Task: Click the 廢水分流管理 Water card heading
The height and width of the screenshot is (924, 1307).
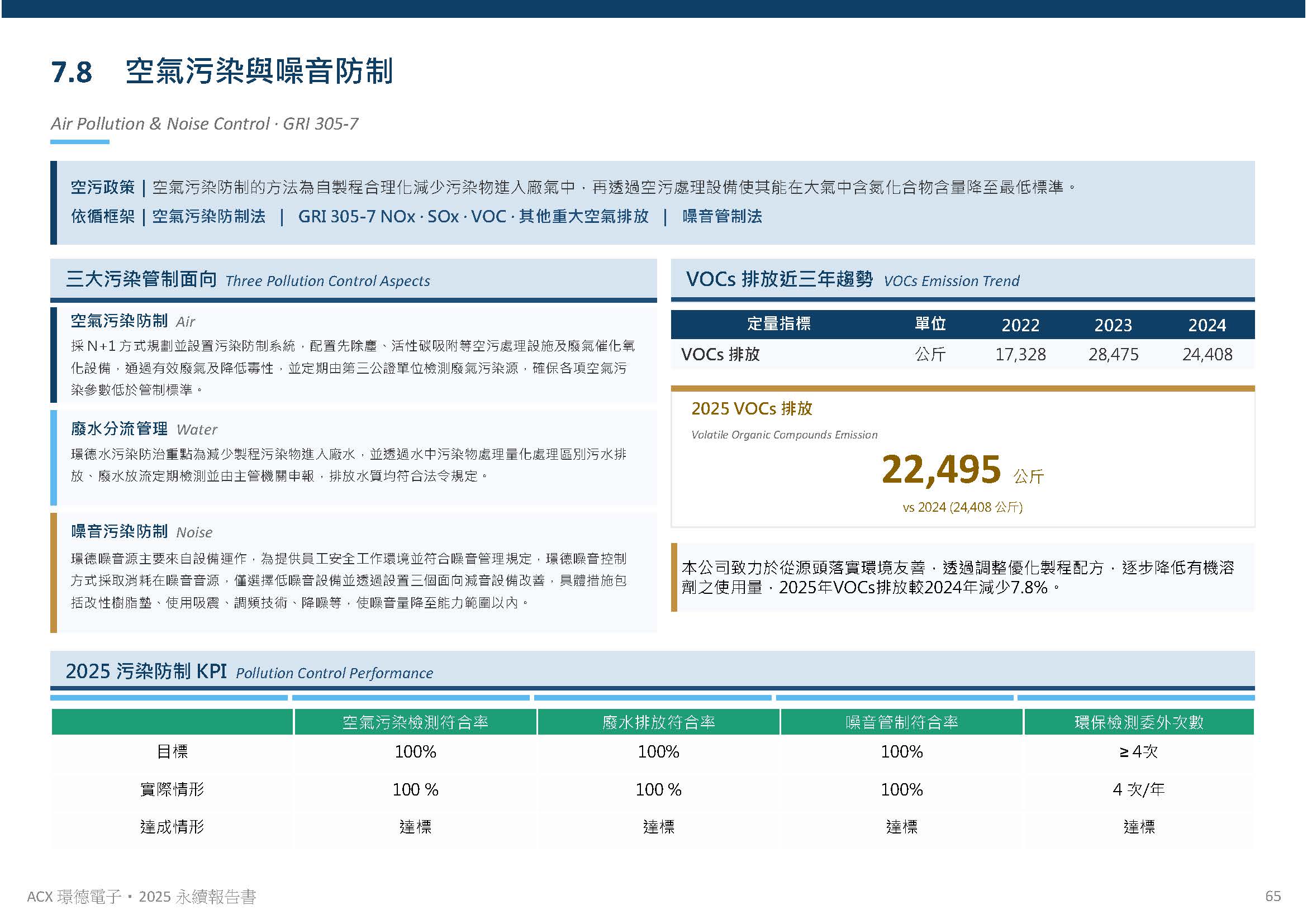Action: click(144, 429)
